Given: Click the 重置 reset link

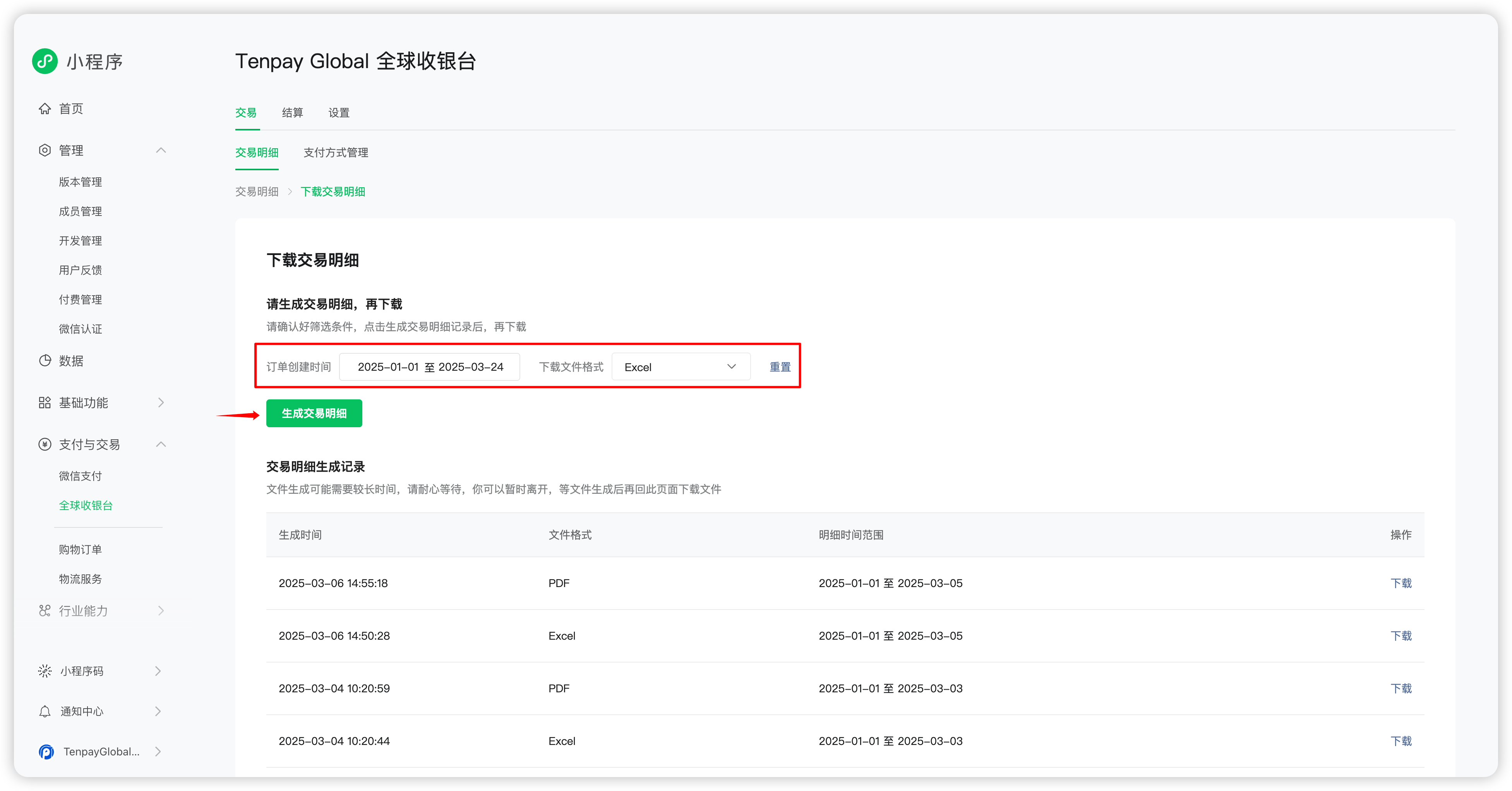Looking at the screenshot, I should tap(780, 367).
